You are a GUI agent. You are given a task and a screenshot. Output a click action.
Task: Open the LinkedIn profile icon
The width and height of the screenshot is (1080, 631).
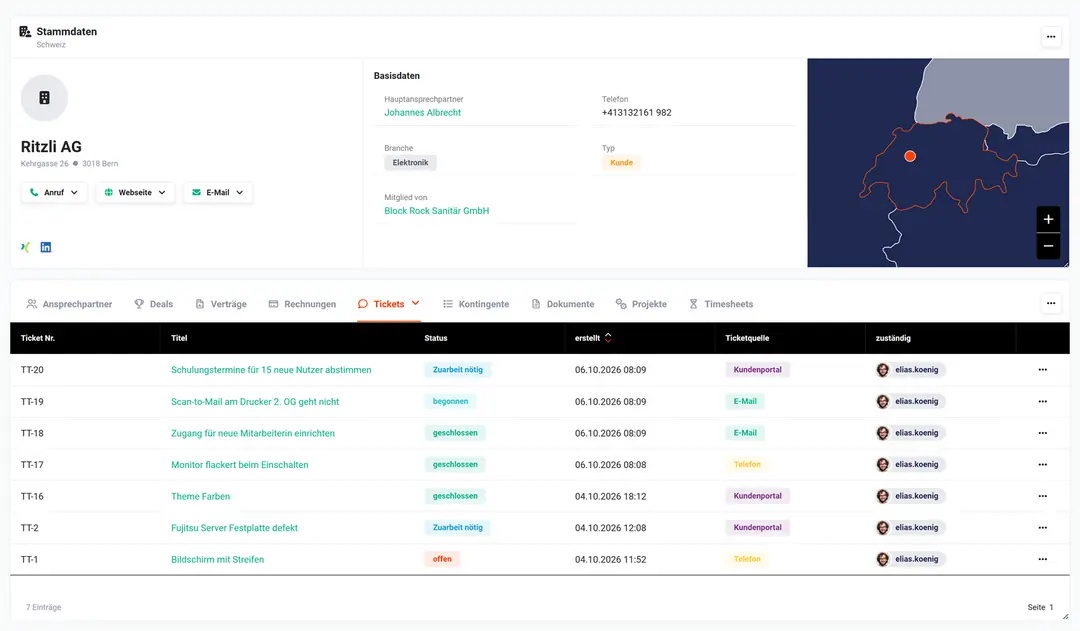(x=45, y=247)
